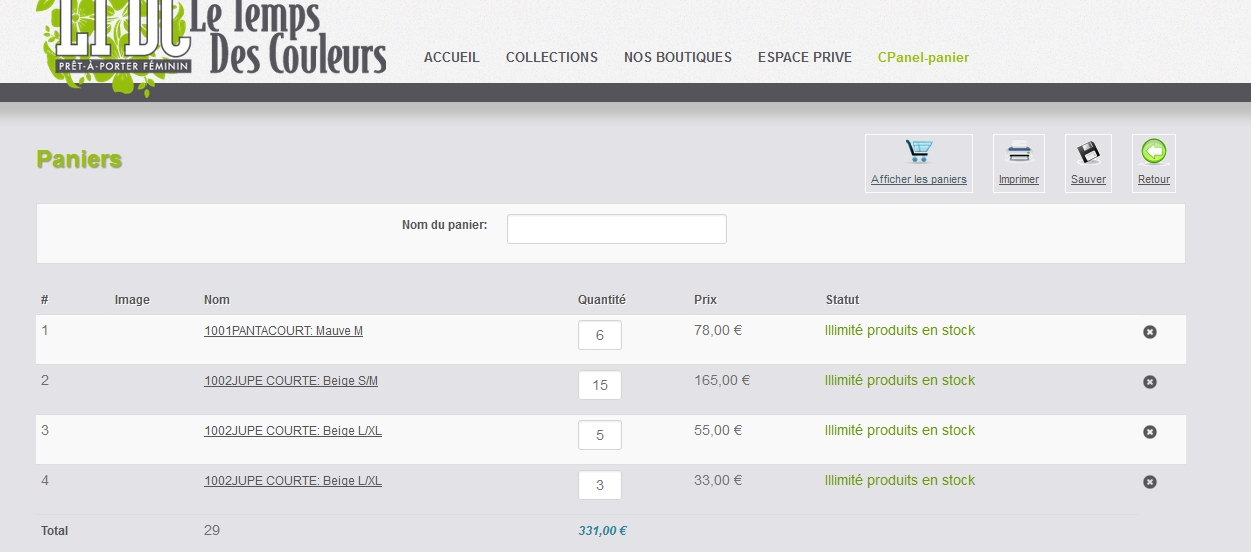Image resolution: width=1251 pixels, height=552 pixels.
Task: Click quantity field showing 15
Action: (600, 385)
